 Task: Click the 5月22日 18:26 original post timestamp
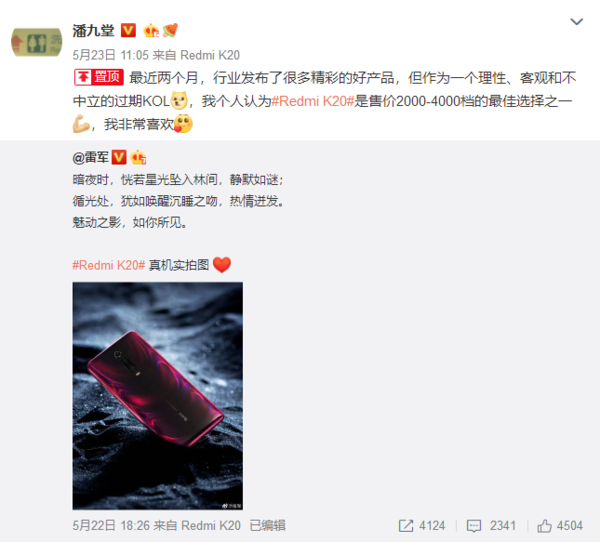(x=111, y=526)
